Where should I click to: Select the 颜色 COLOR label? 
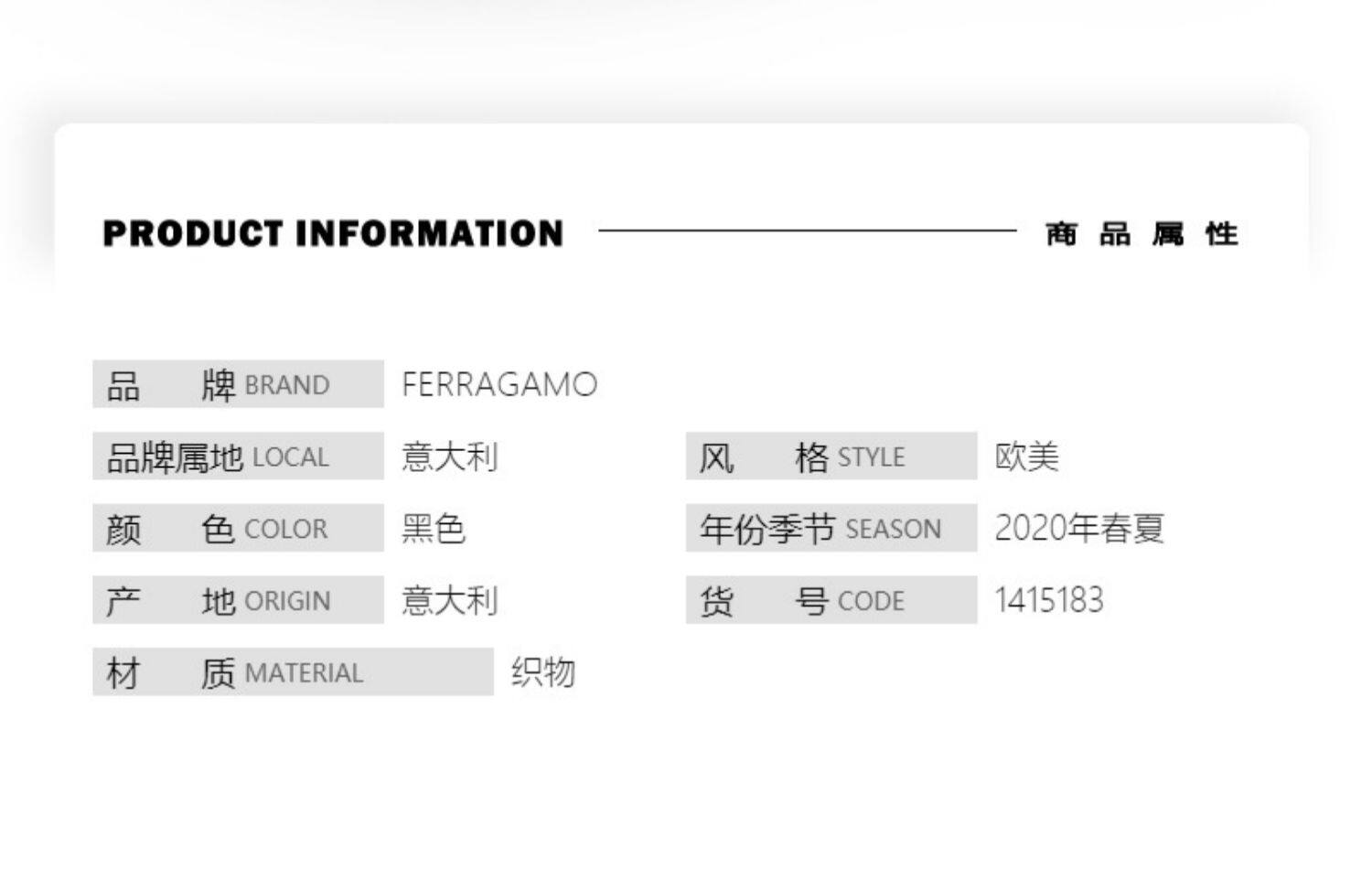(238, 529)
